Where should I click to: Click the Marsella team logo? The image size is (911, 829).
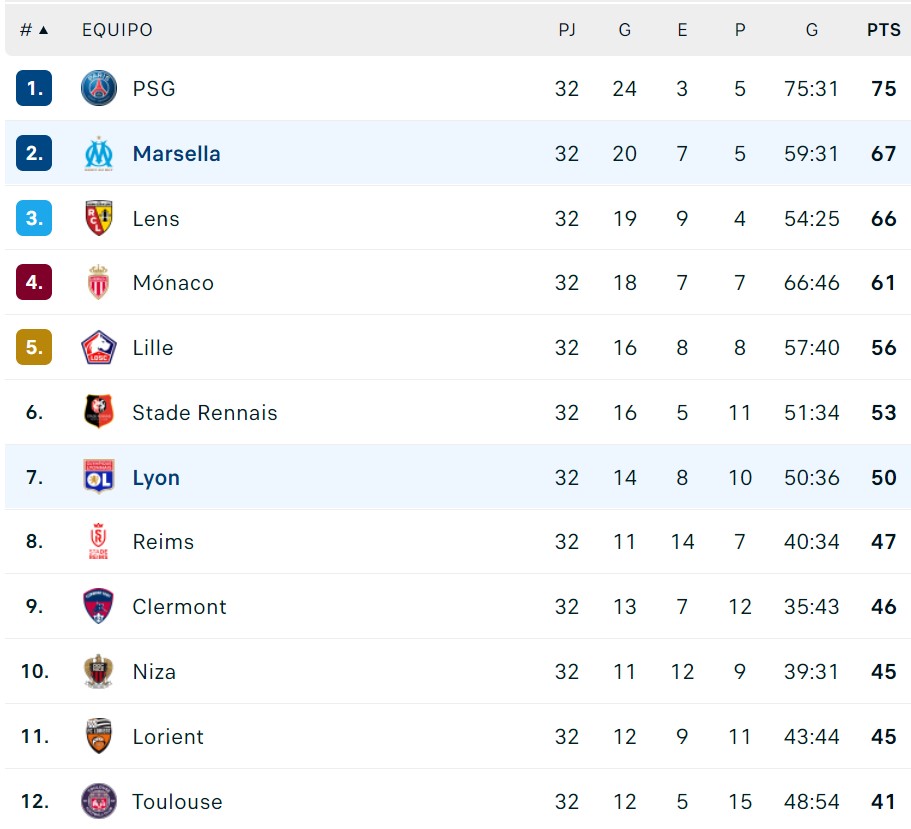coord(99,154)
